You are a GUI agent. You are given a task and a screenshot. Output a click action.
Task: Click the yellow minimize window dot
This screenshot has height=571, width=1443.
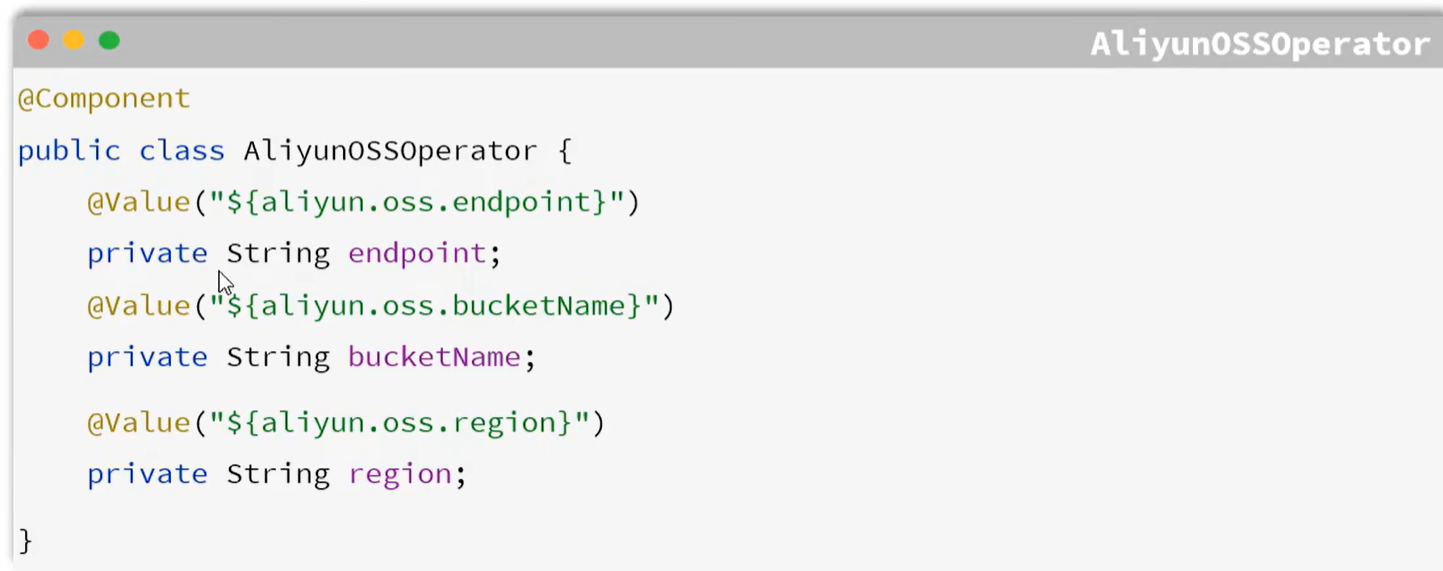click(x=74, y=41)
